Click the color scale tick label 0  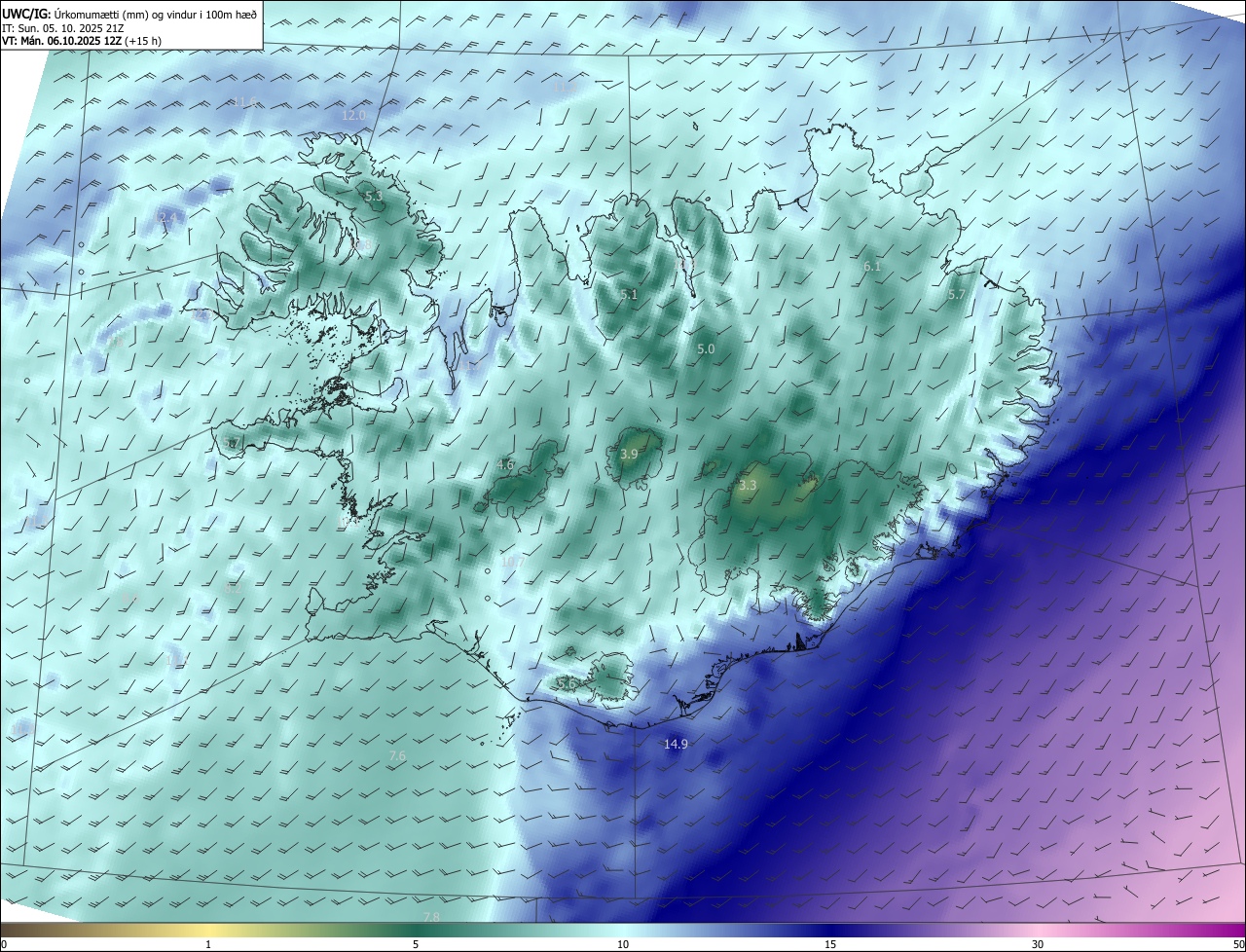click(4, 944)
